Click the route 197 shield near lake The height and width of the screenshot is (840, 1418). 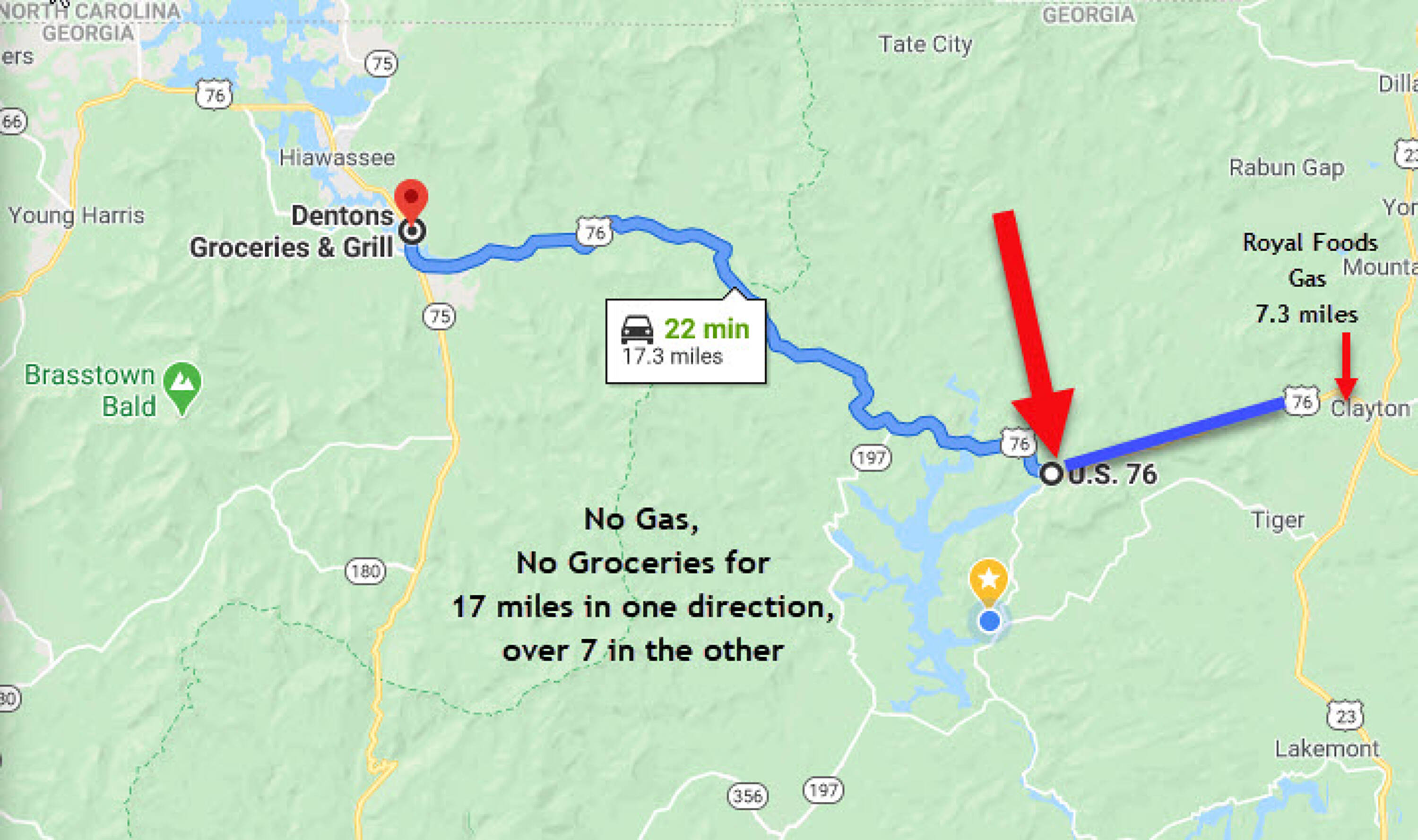click(871, 457)
